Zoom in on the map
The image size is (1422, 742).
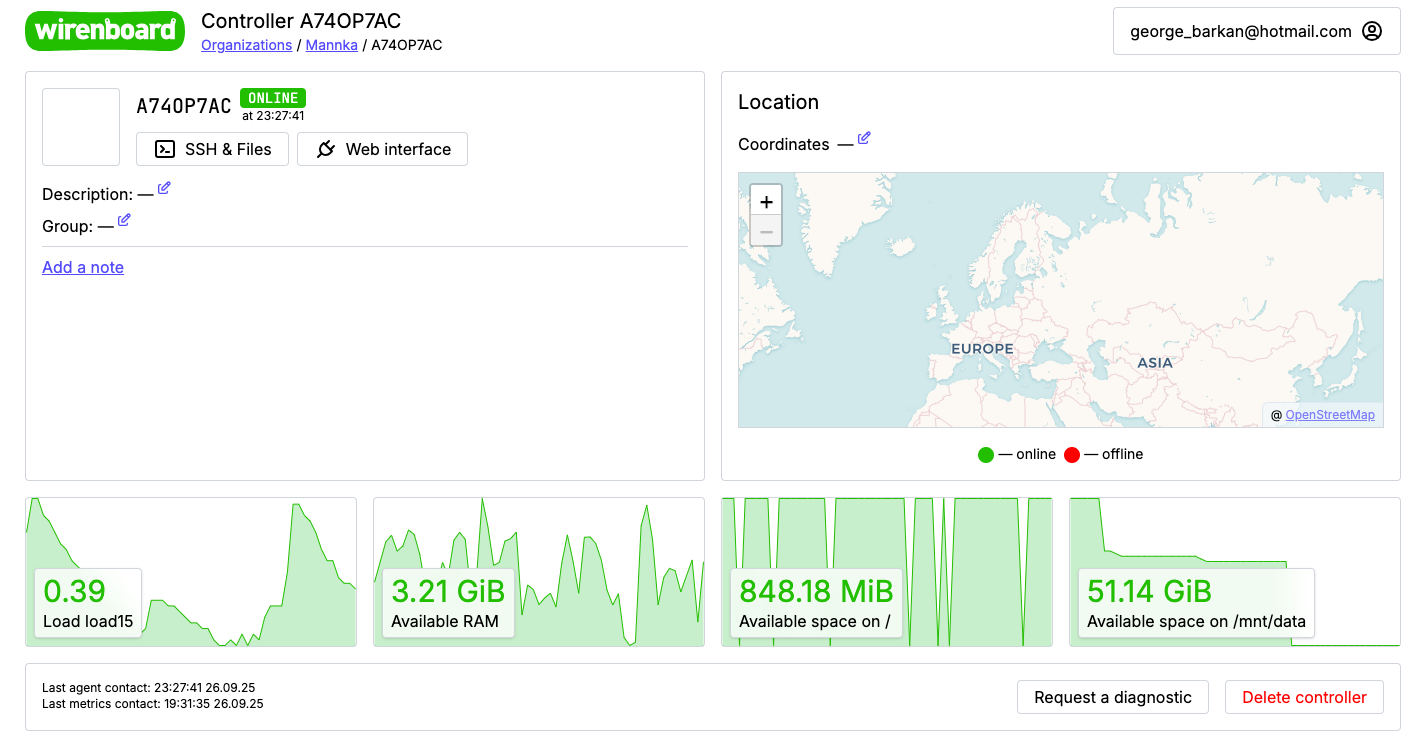[766, 202]
